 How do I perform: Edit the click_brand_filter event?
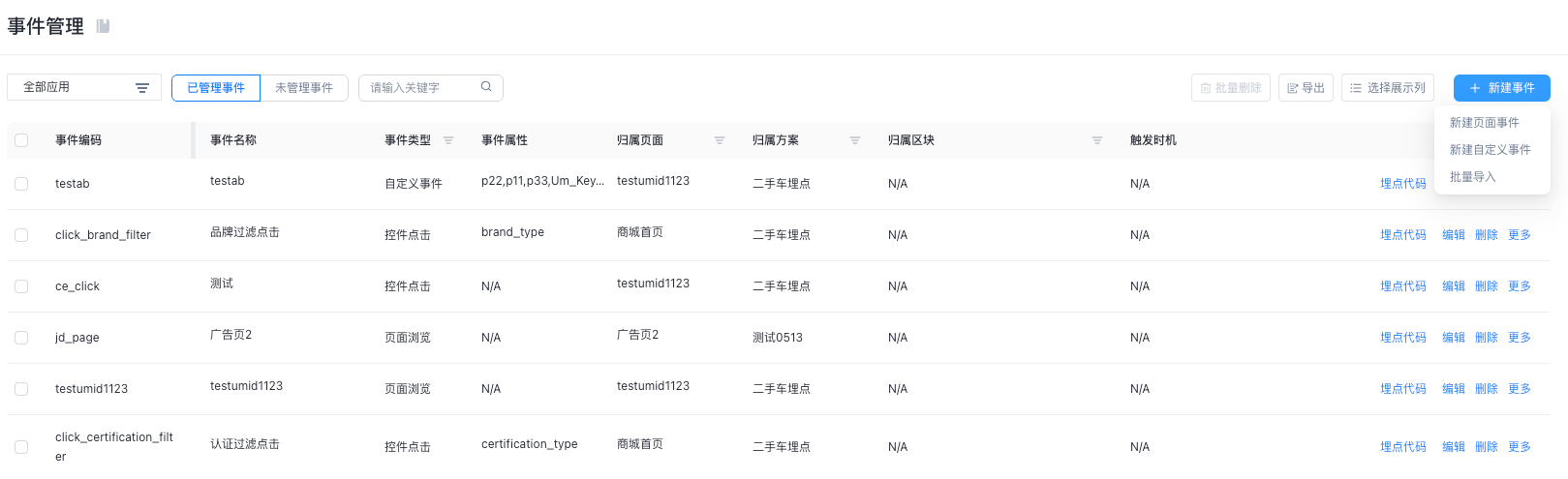click(x=1454, y=235)
